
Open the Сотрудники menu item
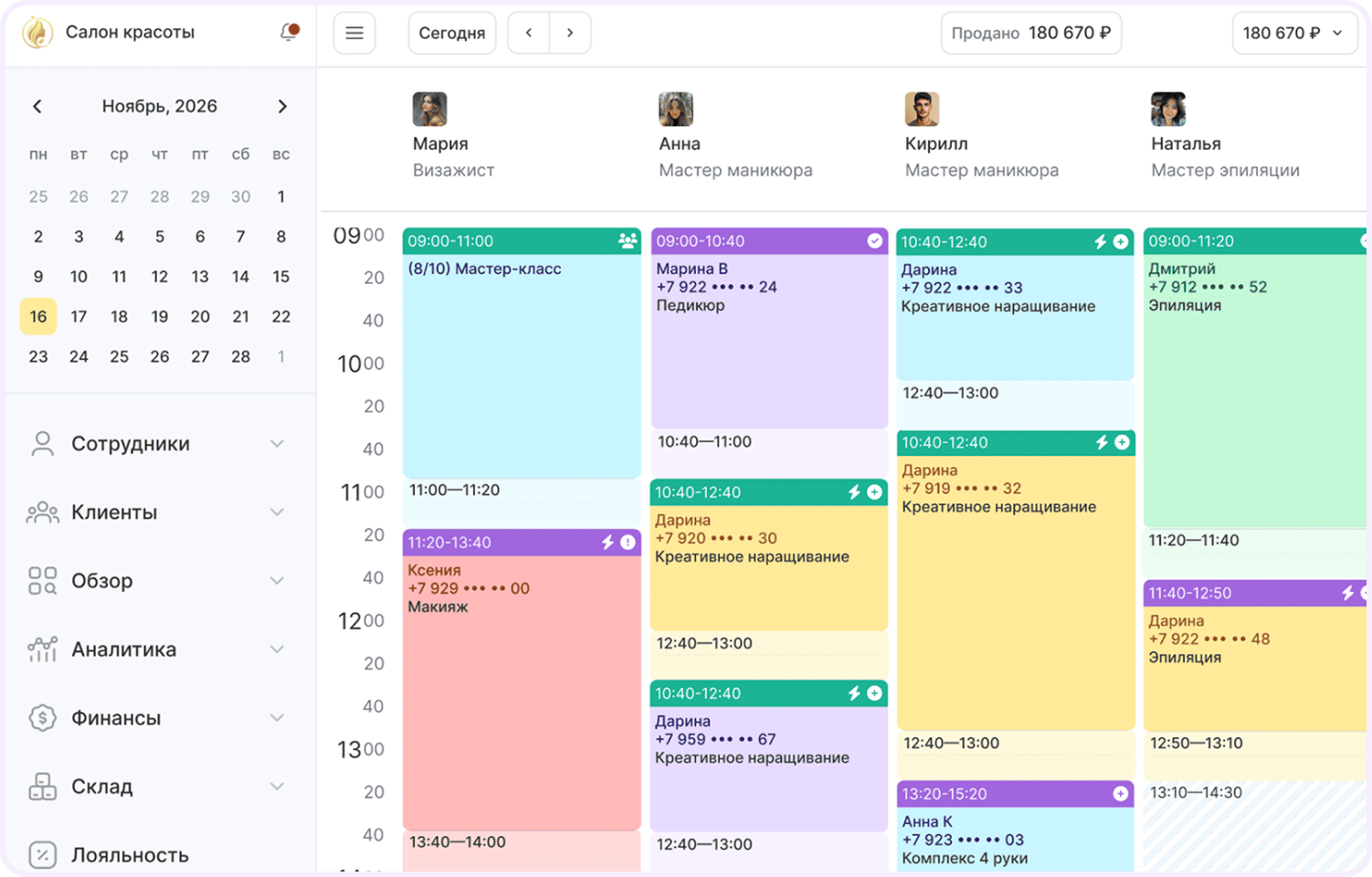(x=159, y=443)
